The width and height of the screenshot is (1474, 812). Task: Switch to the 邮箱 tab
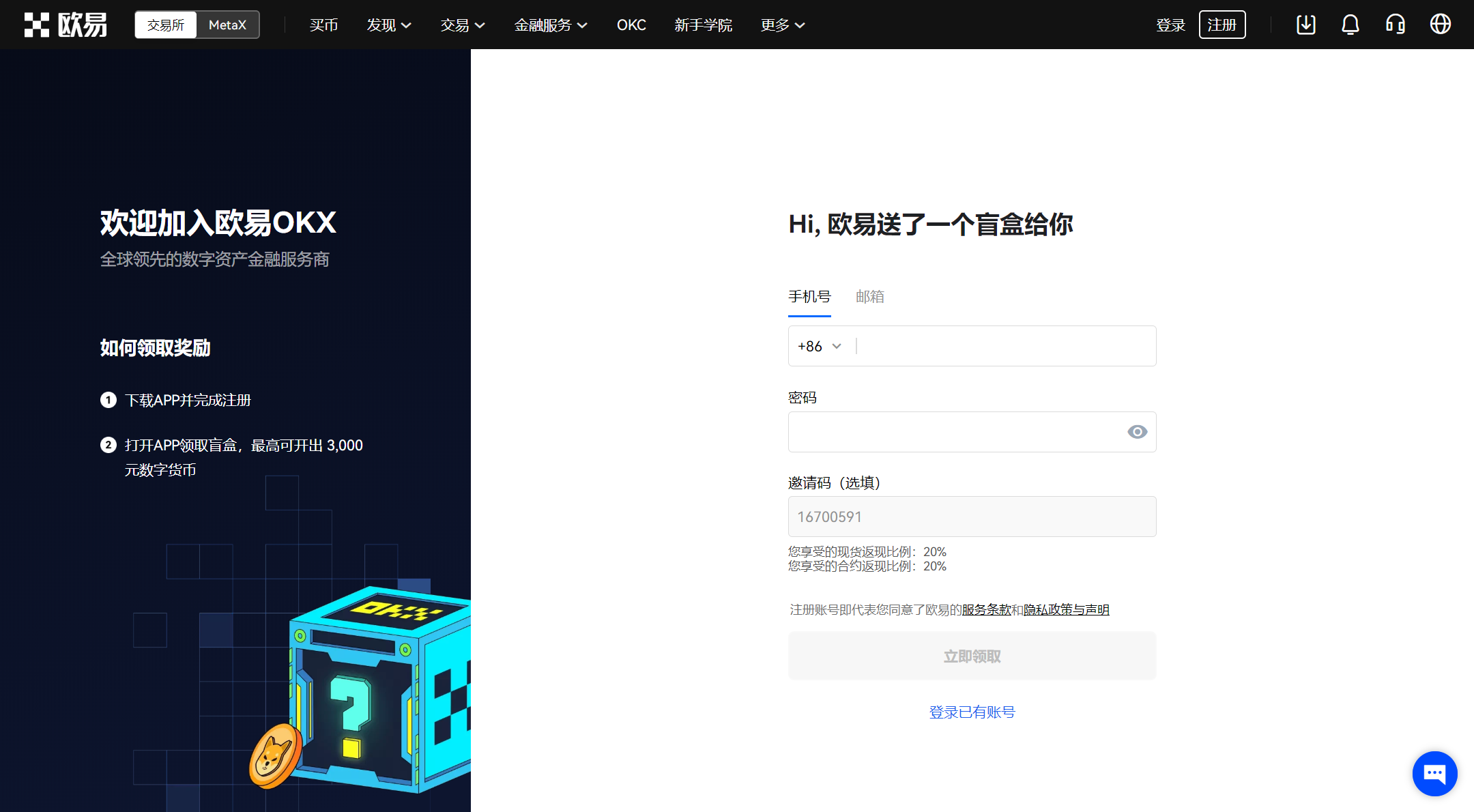(870, 297)
